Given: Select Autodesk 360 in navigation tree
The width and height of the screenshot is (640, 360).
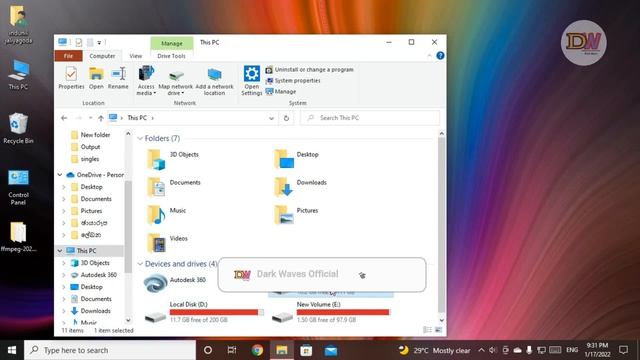Looking at the screenshot, I should 94,275.
